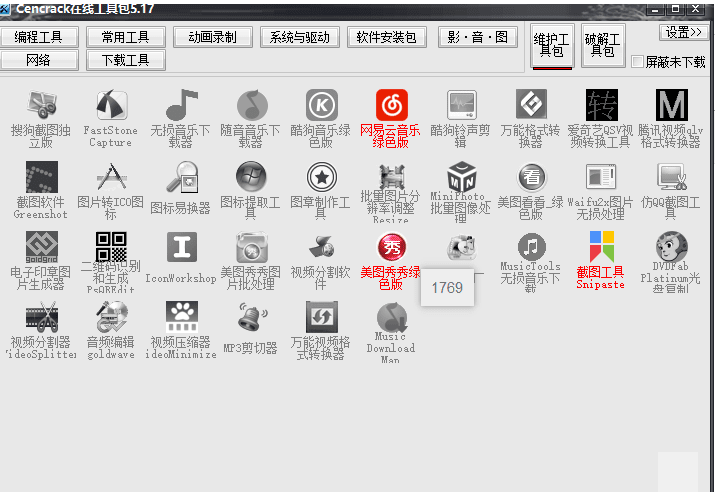This screenshot has width=715, height=492.
Task: Switch to 网络 category
Action: click(x=39, y=60)
